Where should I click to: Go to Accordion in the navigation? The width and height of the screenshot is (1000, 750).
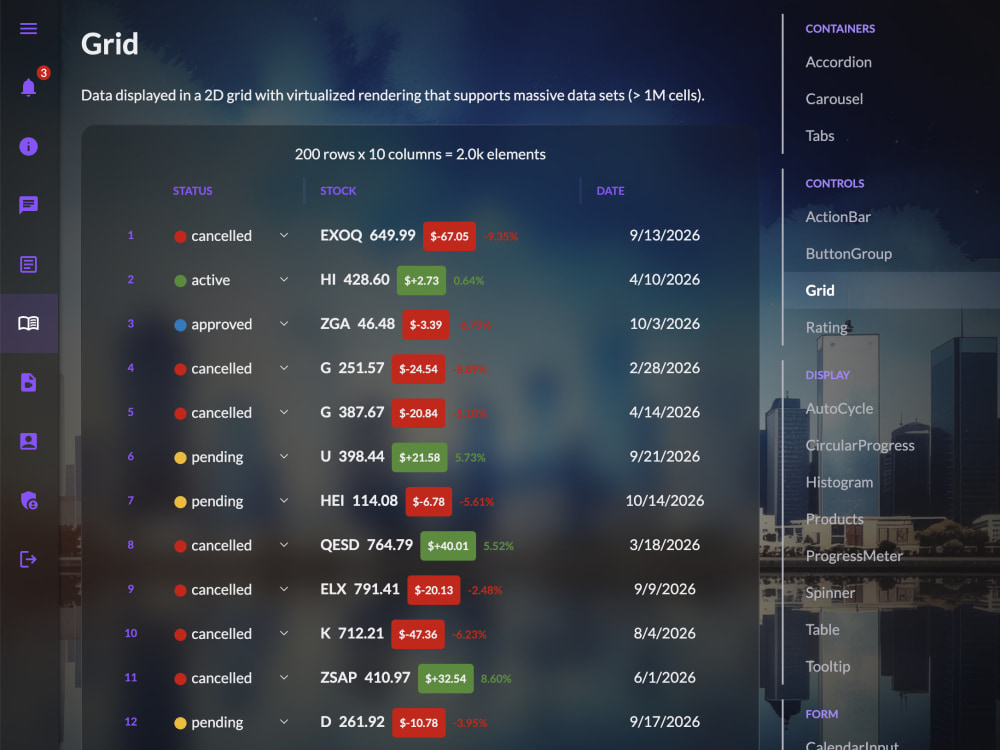[x=838, y=62]
